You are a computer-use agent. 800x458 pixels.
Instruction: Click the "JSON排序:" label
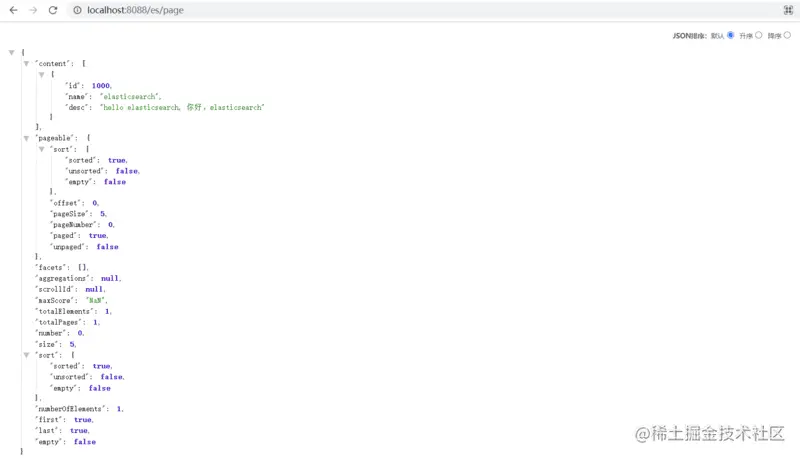[689, 36]
